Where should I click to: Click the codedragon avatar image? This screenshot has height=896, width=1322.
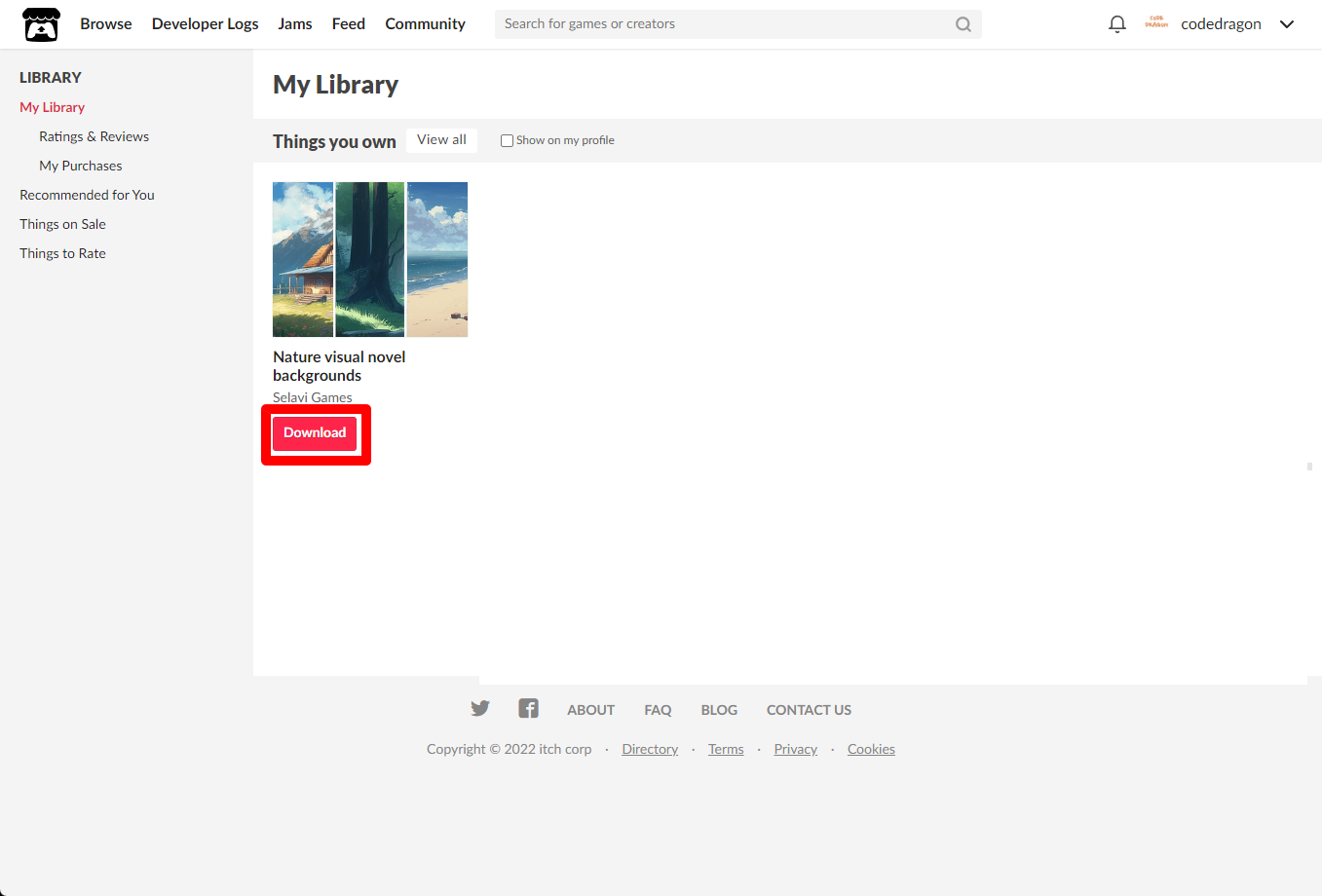[1156, 23]
